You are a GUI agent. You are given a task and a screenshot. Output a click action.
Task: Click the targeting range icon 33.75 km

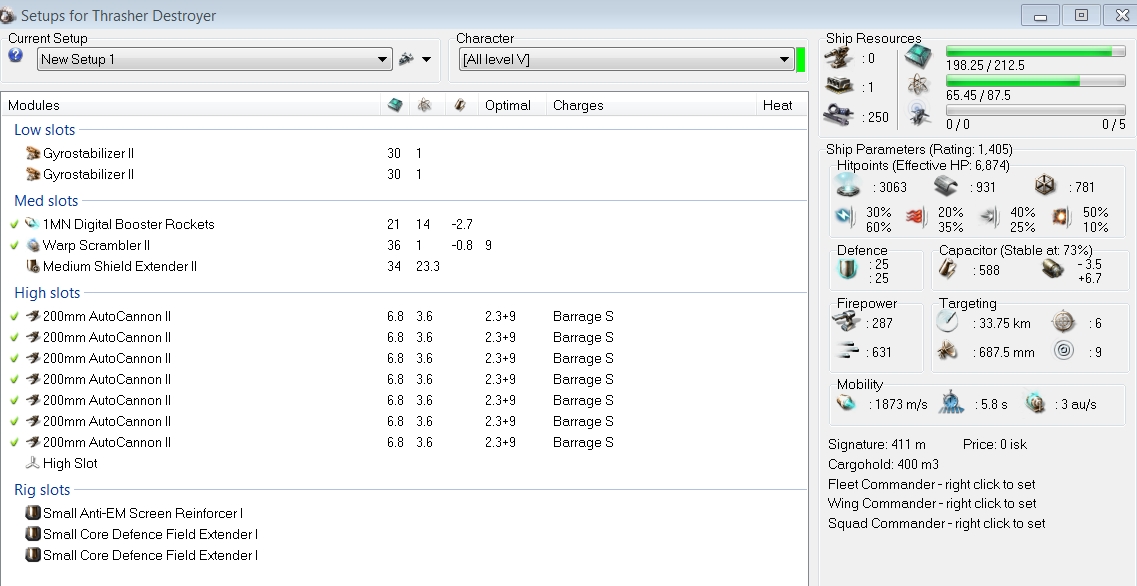[947, 321]
